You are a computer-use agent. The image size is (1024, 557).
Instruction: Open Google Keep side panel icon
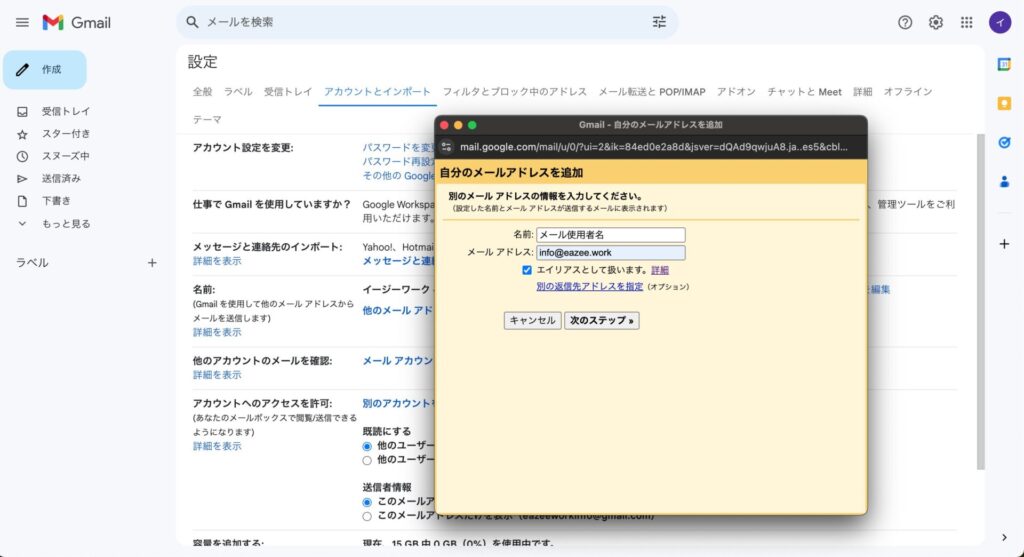click(1004, 103)
